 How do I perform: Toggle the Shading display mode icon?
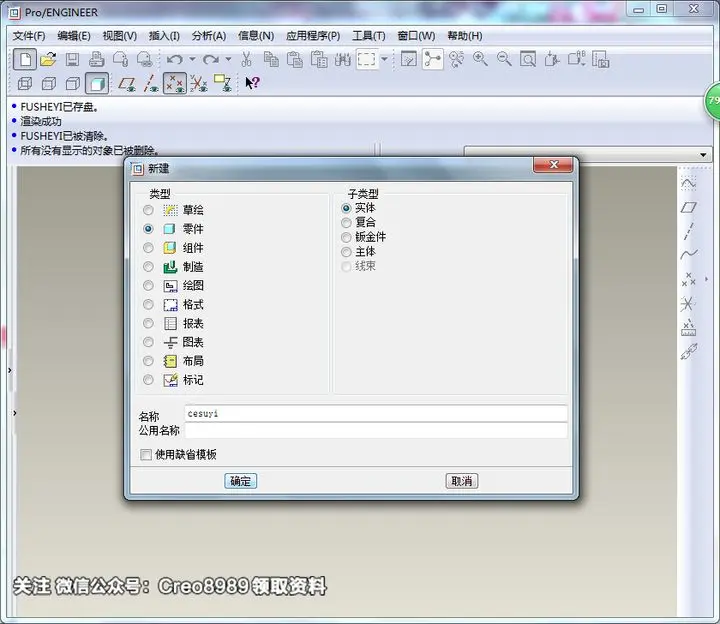(x=97, y=84)
